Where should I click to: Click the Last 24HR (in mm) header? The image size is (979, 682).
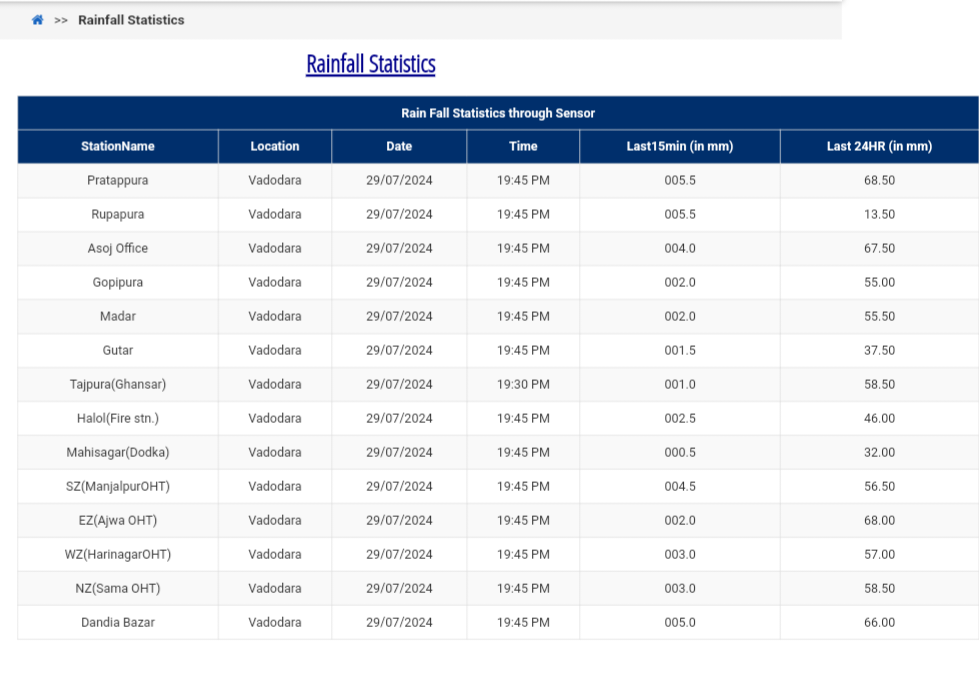click(x=879, y=146)
